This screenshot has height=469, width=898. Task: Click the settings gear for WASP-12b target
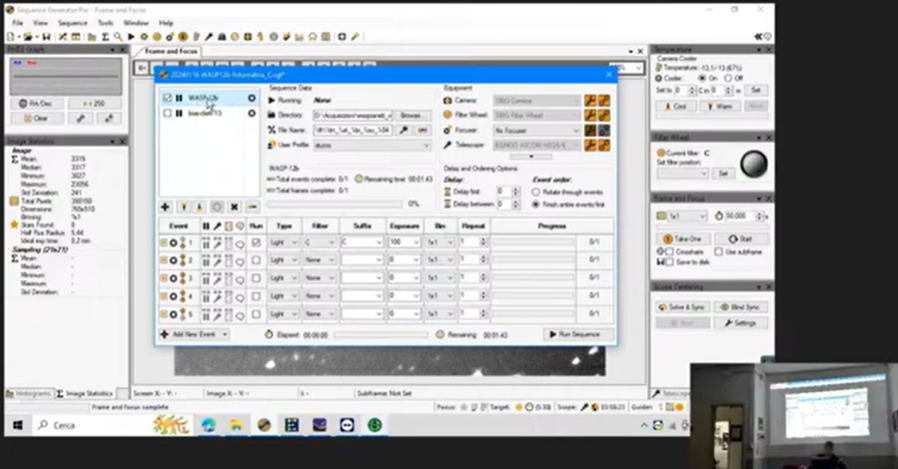(x=251, y=98)
